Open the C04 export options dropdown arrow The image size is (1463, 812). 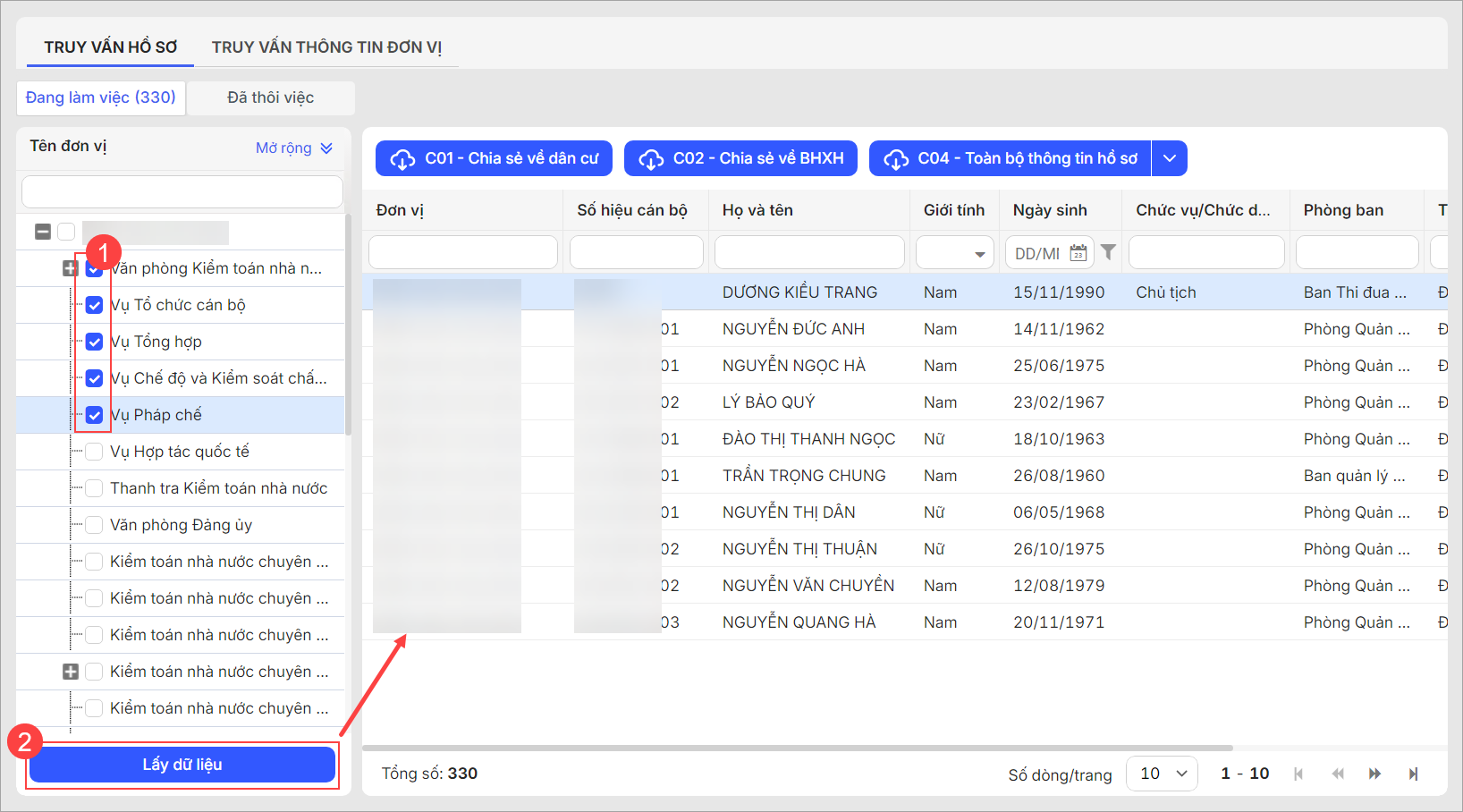1169,158
